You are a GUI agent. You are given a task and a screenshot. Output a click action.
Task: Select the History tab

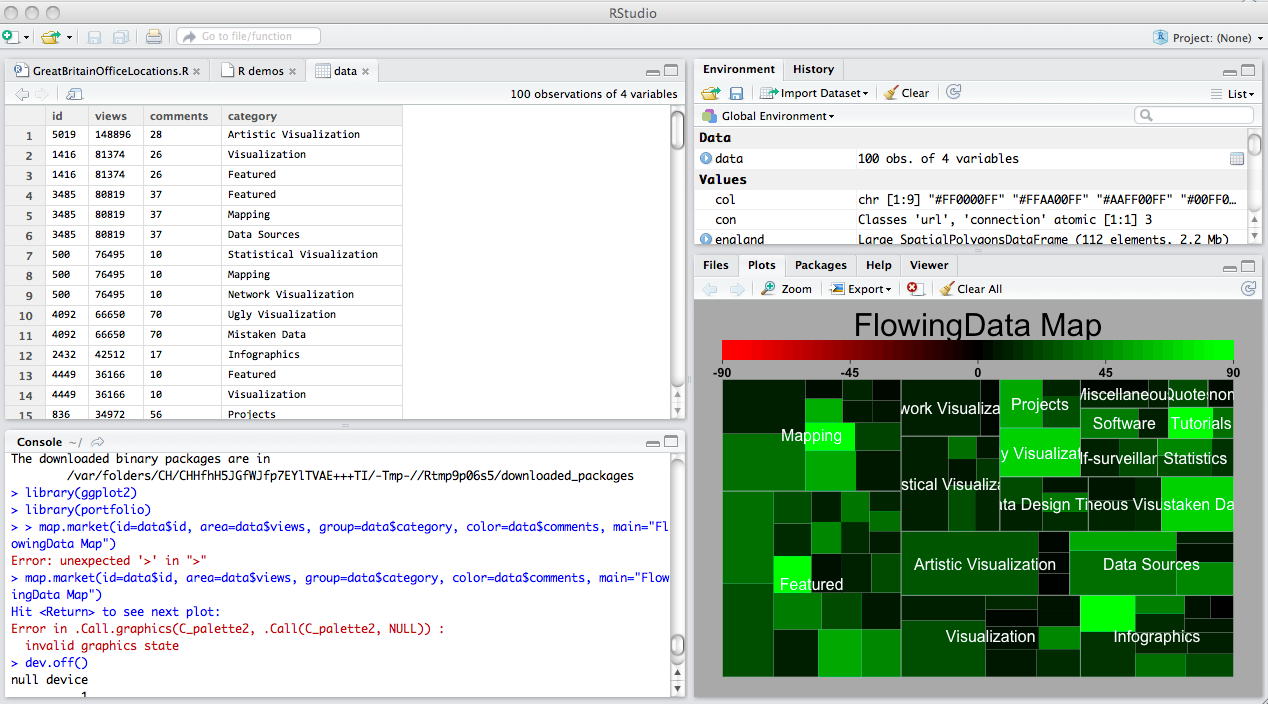coord(813,69)
